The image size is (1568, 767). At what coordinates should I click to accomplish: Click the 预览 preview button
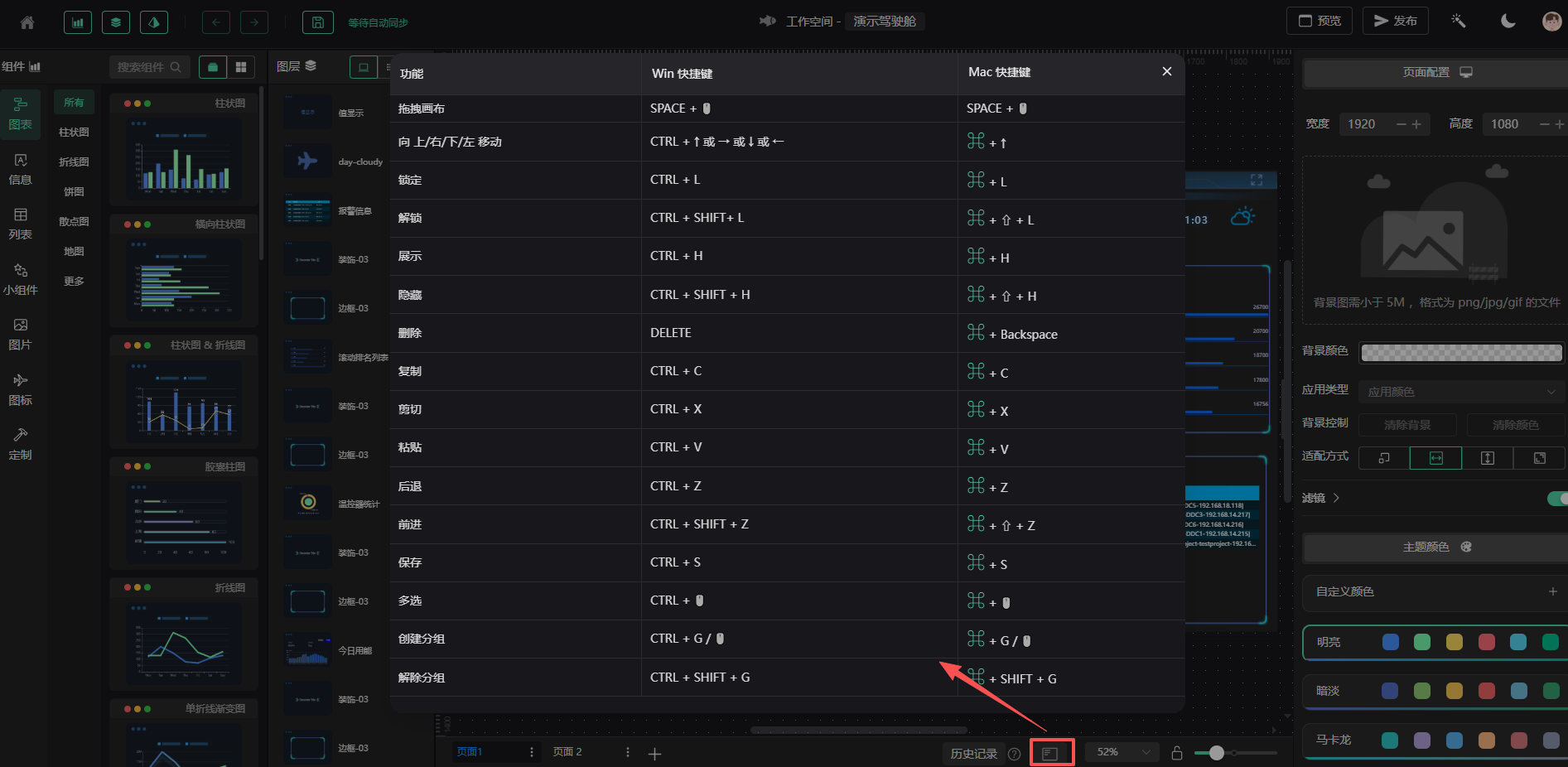point(1320,21)
